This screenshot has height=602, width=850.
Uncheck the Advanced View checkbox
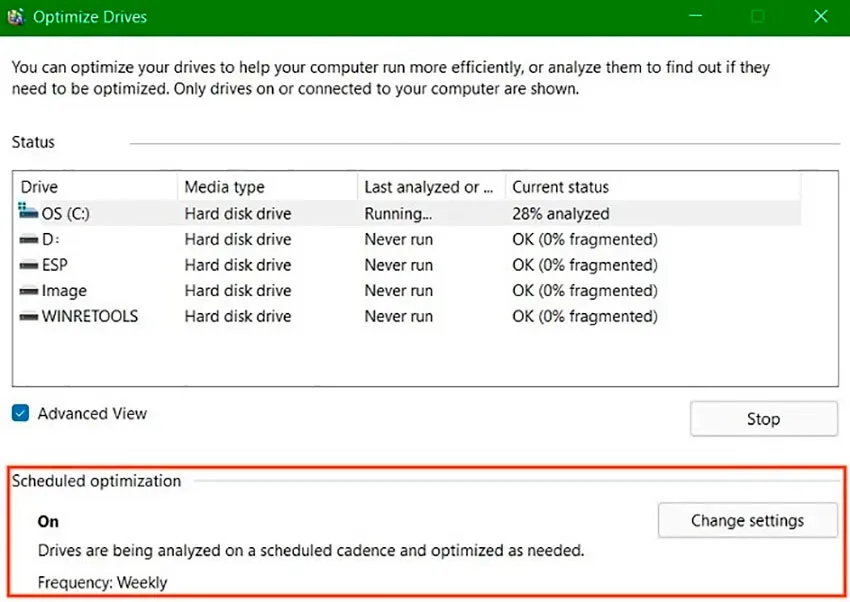pos(21,413)
